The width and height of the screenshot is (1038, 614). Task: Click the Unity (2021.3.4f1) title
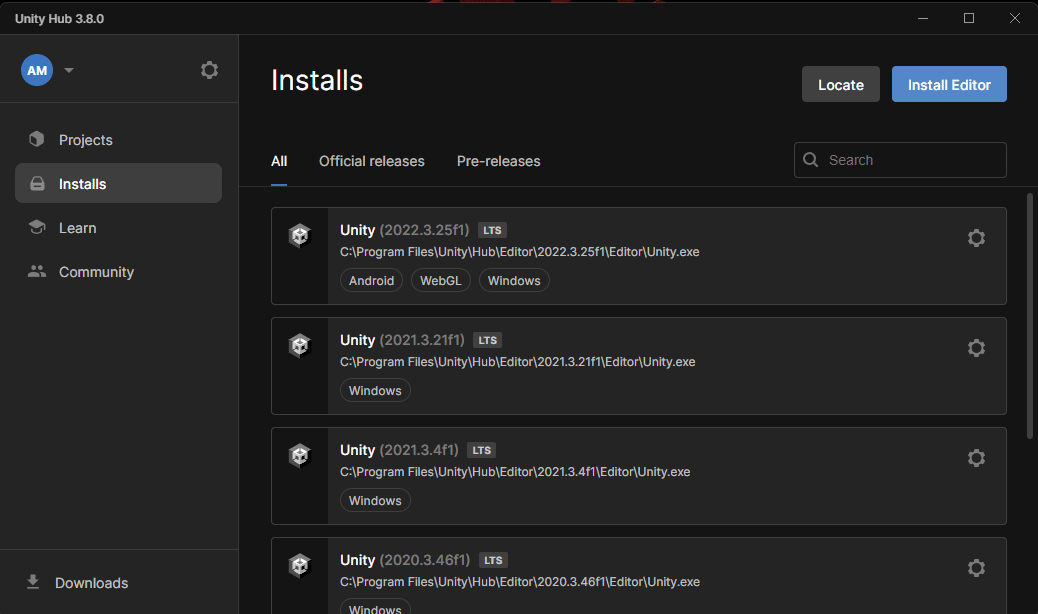click(x=399, y=450)
